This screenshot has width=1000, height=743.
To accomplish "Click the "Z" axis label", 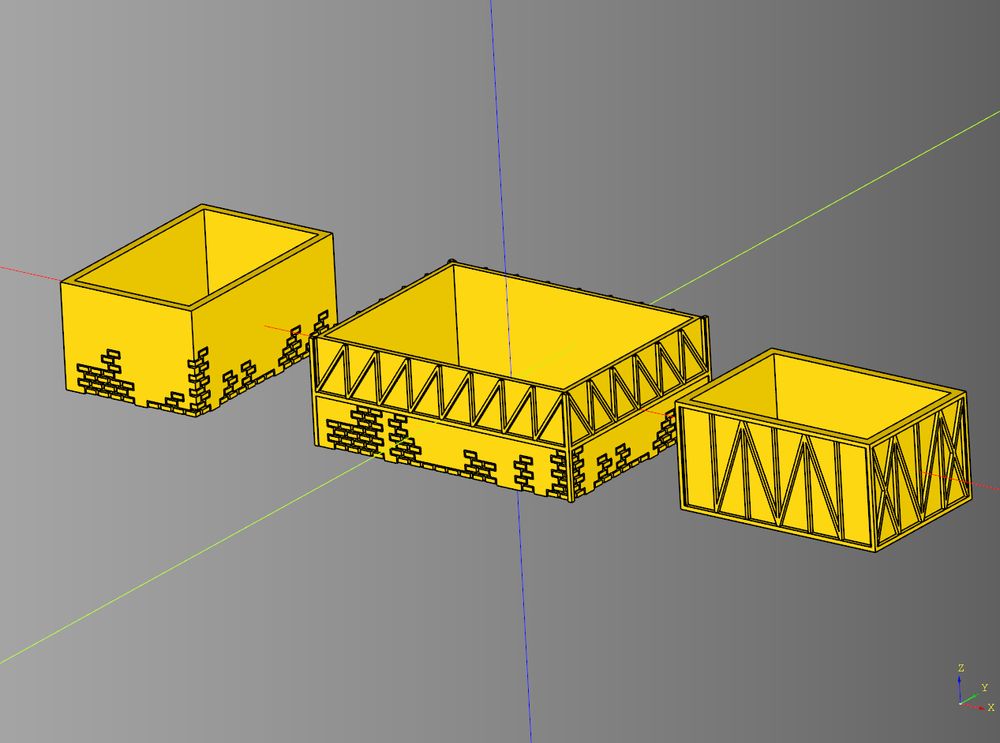I will pos(961,668).
